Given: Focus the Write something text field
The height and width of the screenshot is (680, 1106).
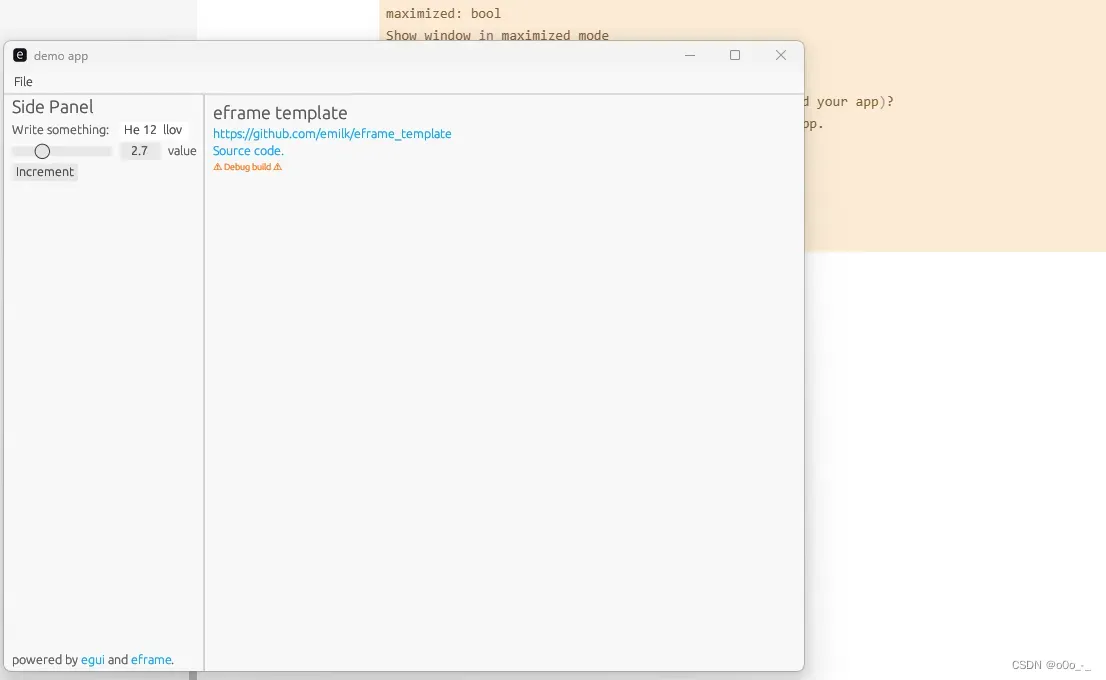Looking at the screenshot, I should pos(153,130).
